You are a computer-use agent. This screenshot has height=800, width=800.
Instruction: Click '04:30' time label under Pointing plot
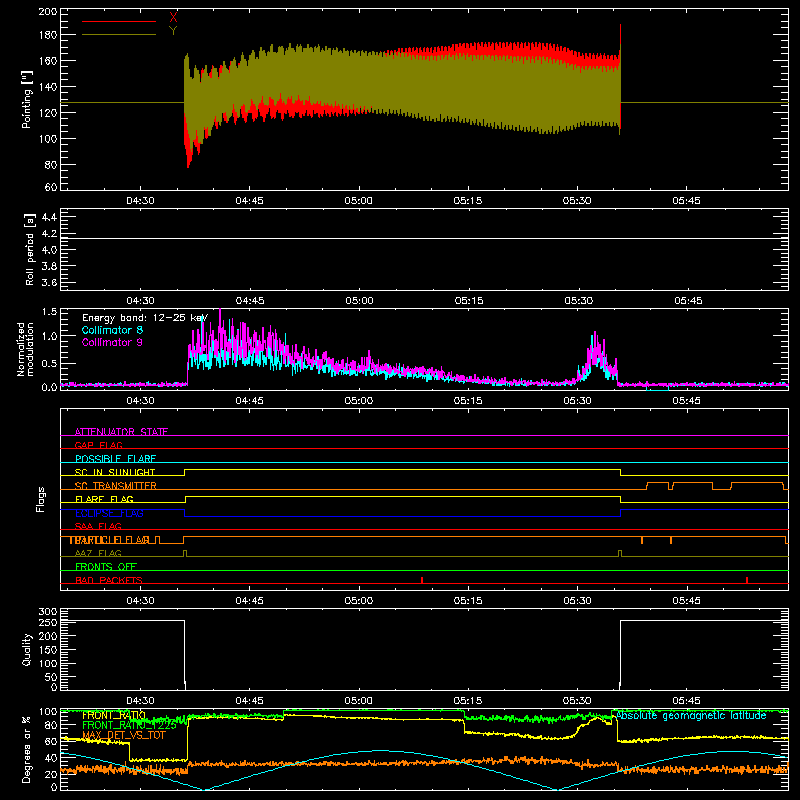click(x=140, y=201)
